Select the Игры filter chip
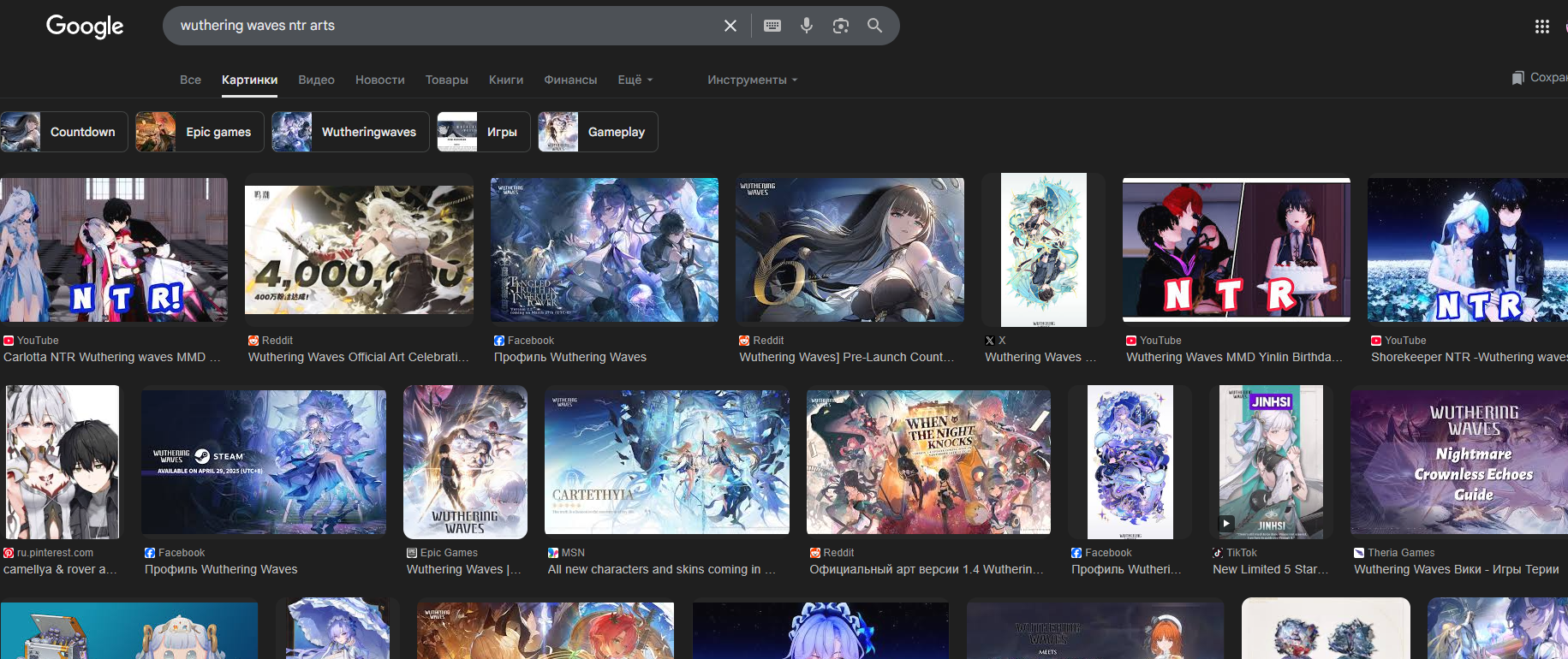 point(484,132)
